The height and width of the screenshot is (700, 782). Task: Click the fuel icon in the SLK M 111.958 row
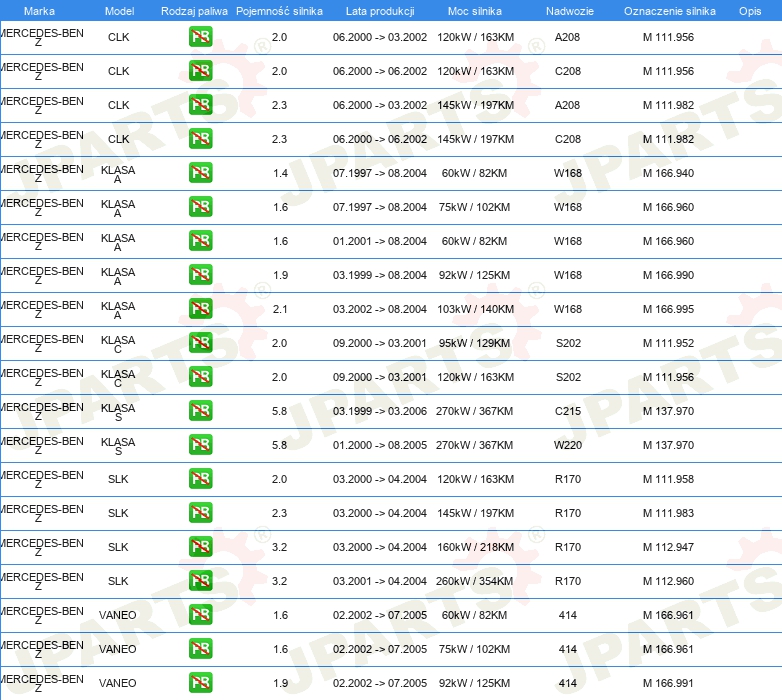pos(200,478)
